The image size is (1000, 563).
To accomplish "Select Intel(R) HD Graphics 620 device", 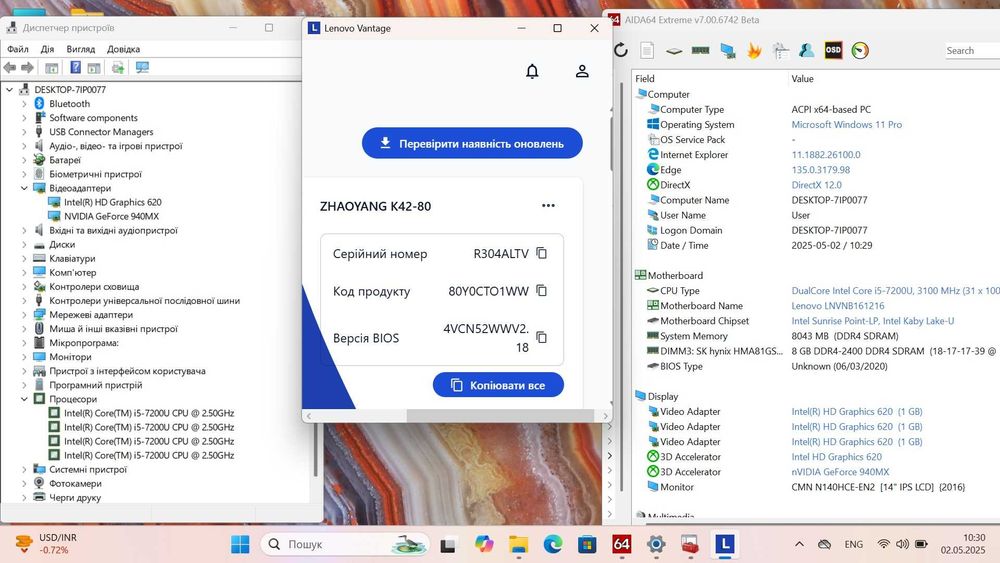I will 112,202.
